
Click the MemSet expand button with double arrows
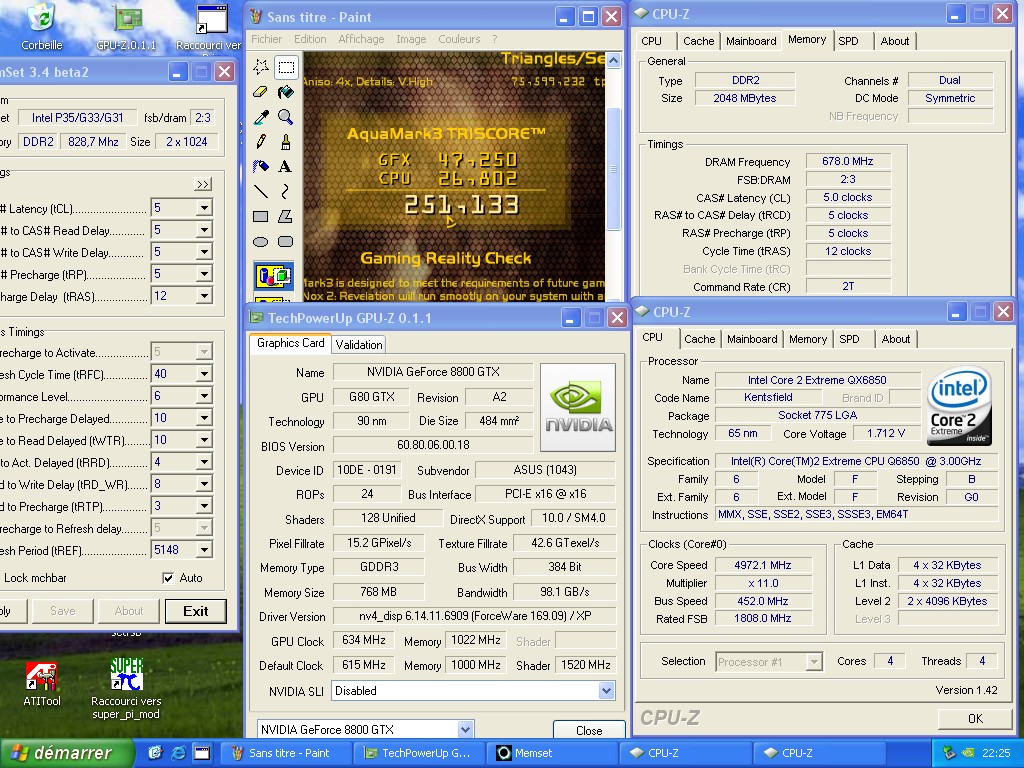[x=203, y=184]
